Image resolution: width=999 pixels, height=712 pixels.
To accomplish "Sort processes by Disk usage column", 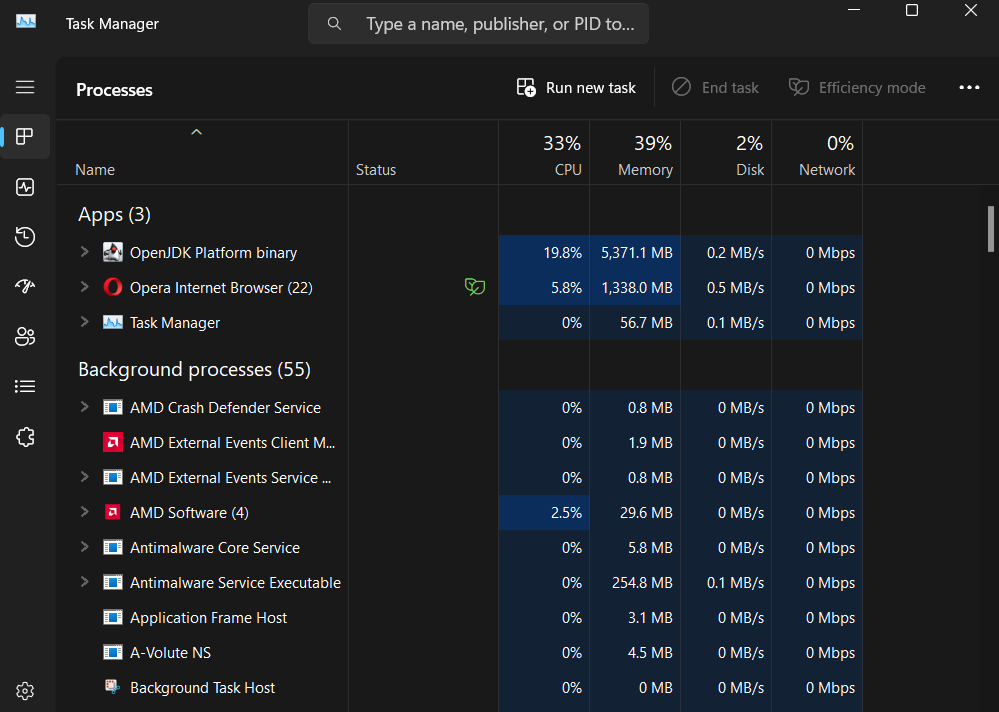I will coord(726,153).
